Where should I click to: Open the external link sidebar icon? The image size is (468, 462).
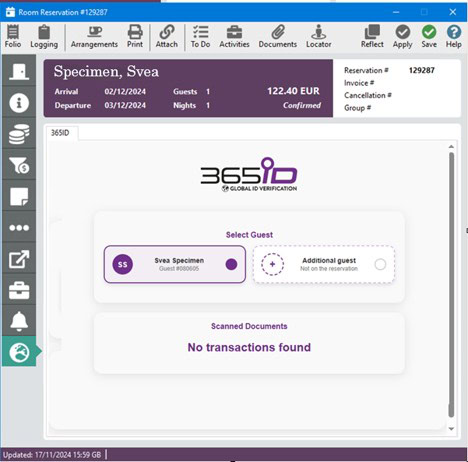[19, 259]
